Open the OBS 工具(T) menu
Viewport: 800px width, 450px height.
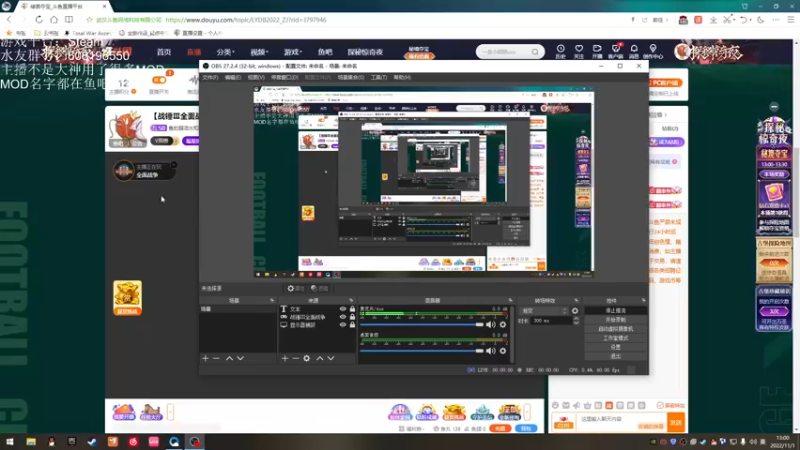(379, 78)
